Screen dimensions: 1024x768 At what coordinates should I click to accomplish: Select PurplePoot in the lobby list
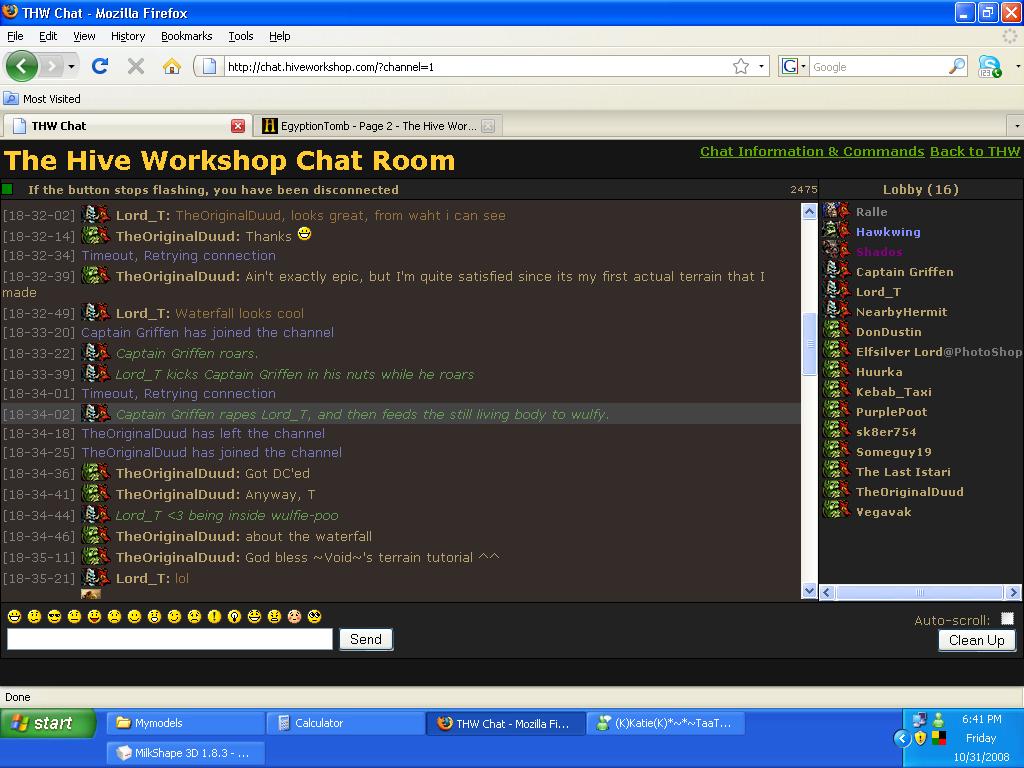point(891,412)
